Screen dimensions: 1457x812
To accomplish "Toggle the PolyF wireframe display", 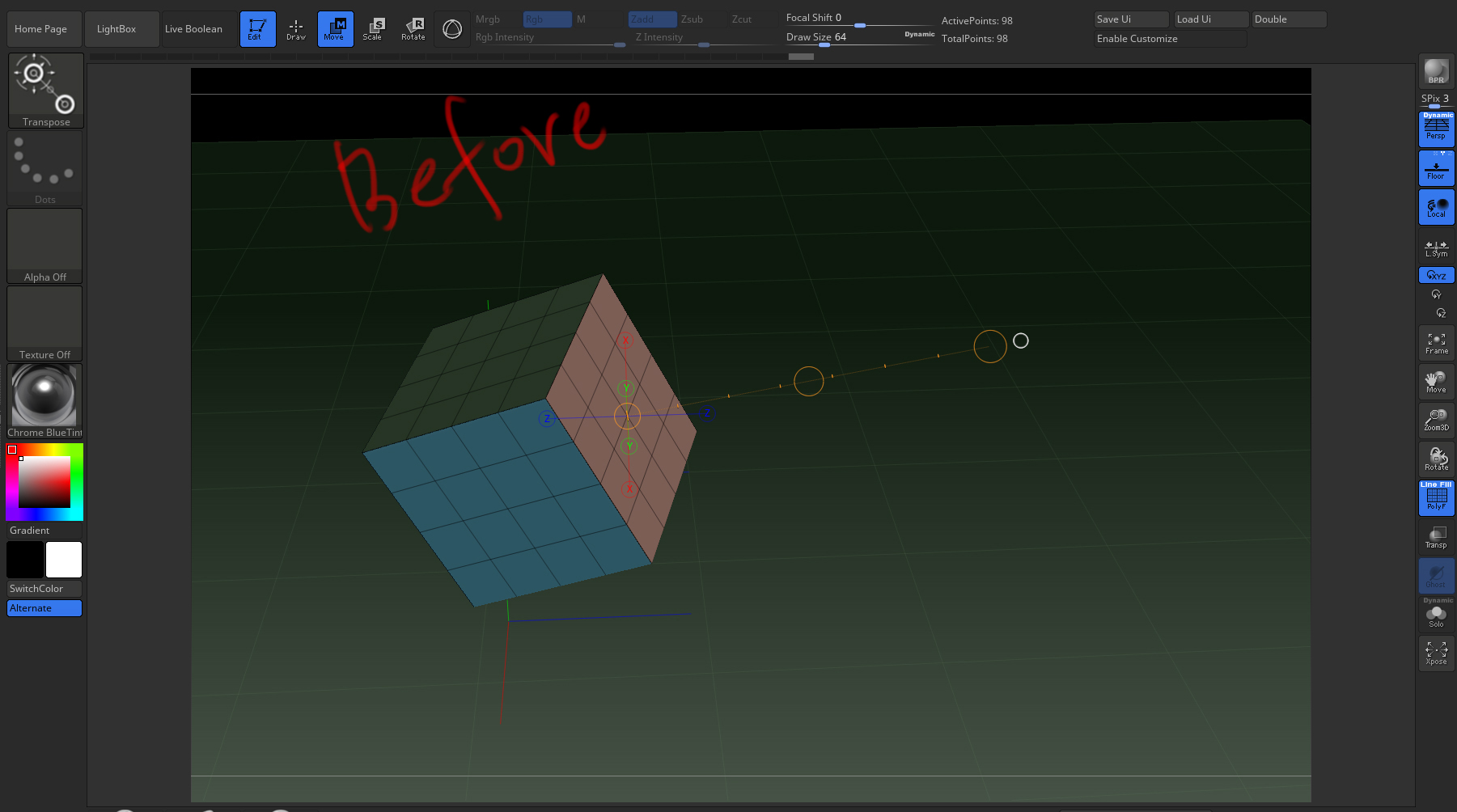I will pyautogui.click(x=1436, y=497).
